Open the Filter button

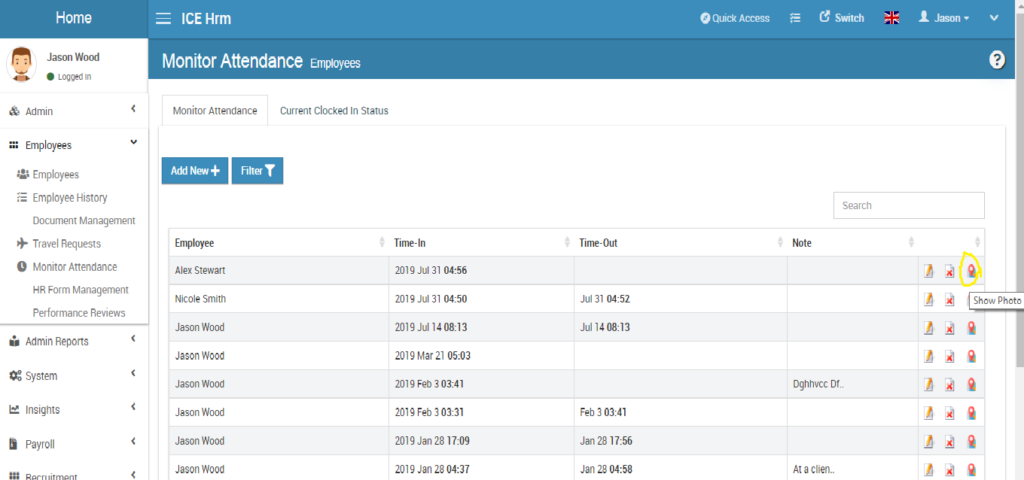click(x=257, y=170)
